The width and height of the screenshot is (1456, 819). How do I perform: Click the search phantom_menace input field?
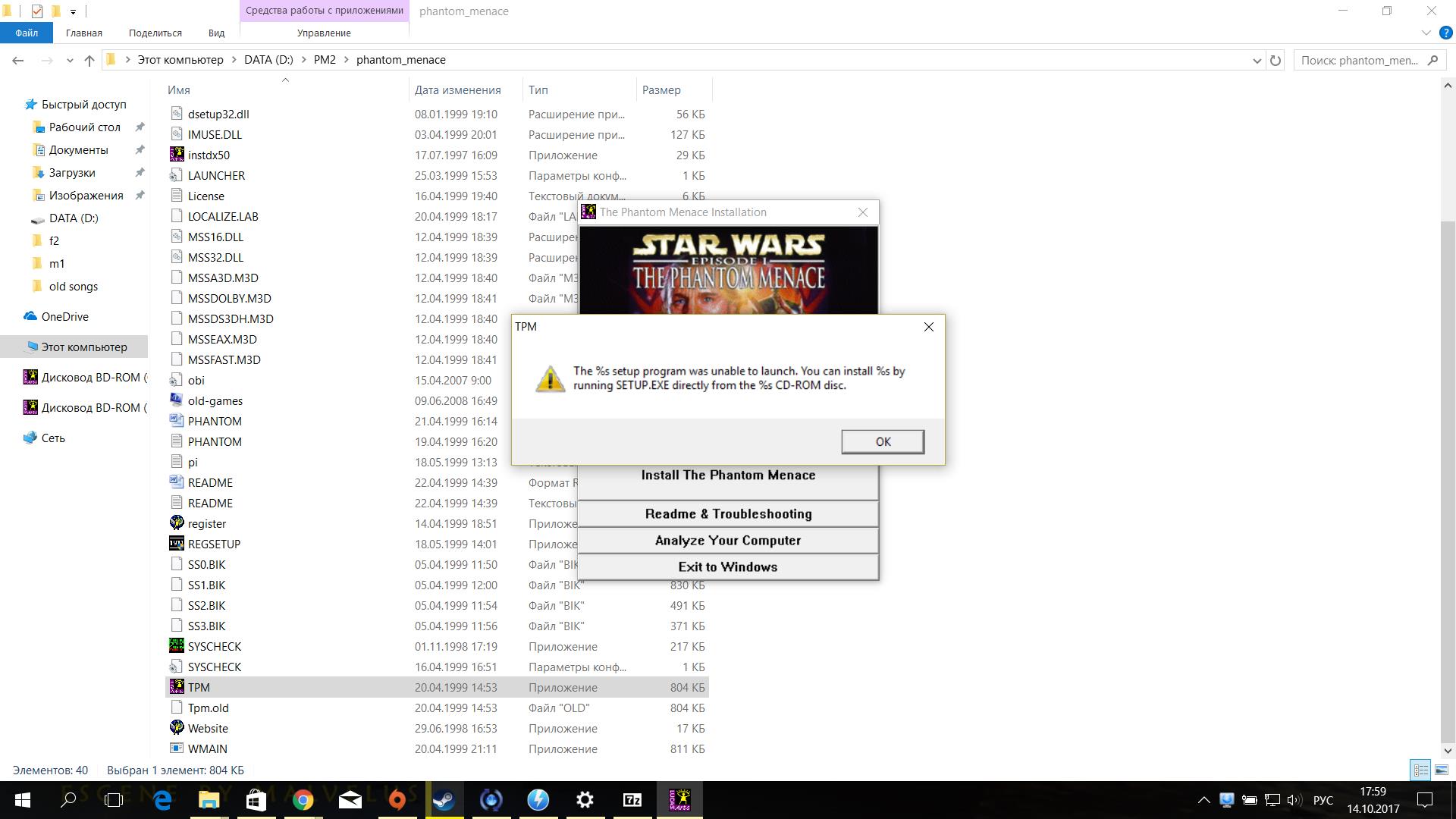coord(1357,60)
